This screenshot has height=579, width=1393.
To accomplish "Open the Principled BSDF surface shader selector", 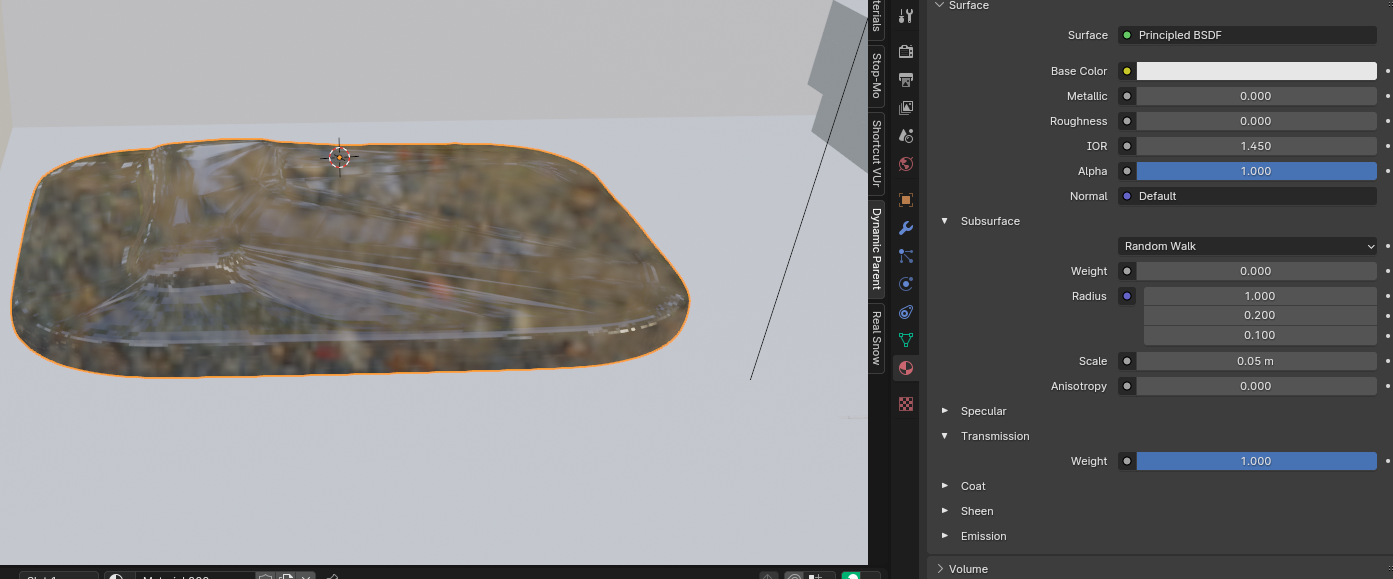I will (x=1247, y=35).
